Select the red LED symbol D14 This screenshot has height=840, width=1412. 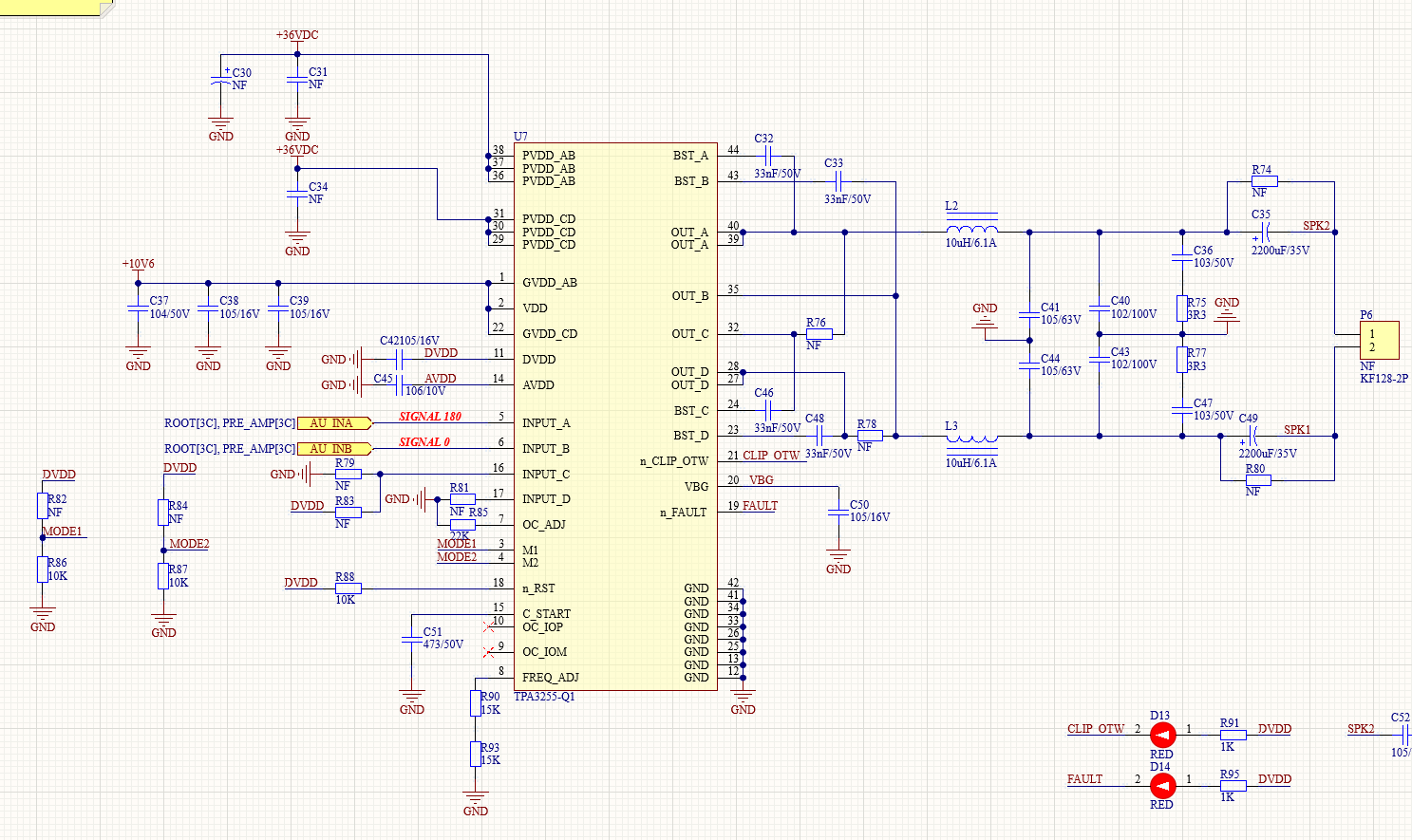(1162, 786)
